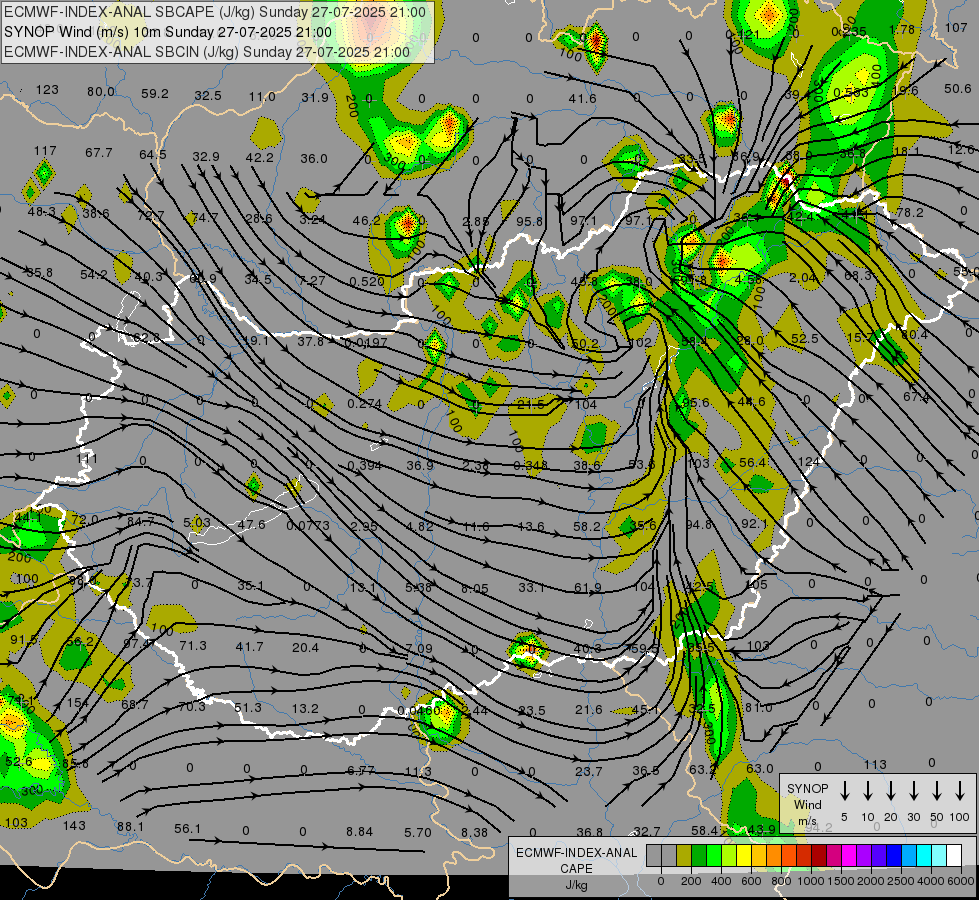This screenshot has height=900, width=979.
Task: Click the map value 42.2
Action: point(259,157)
